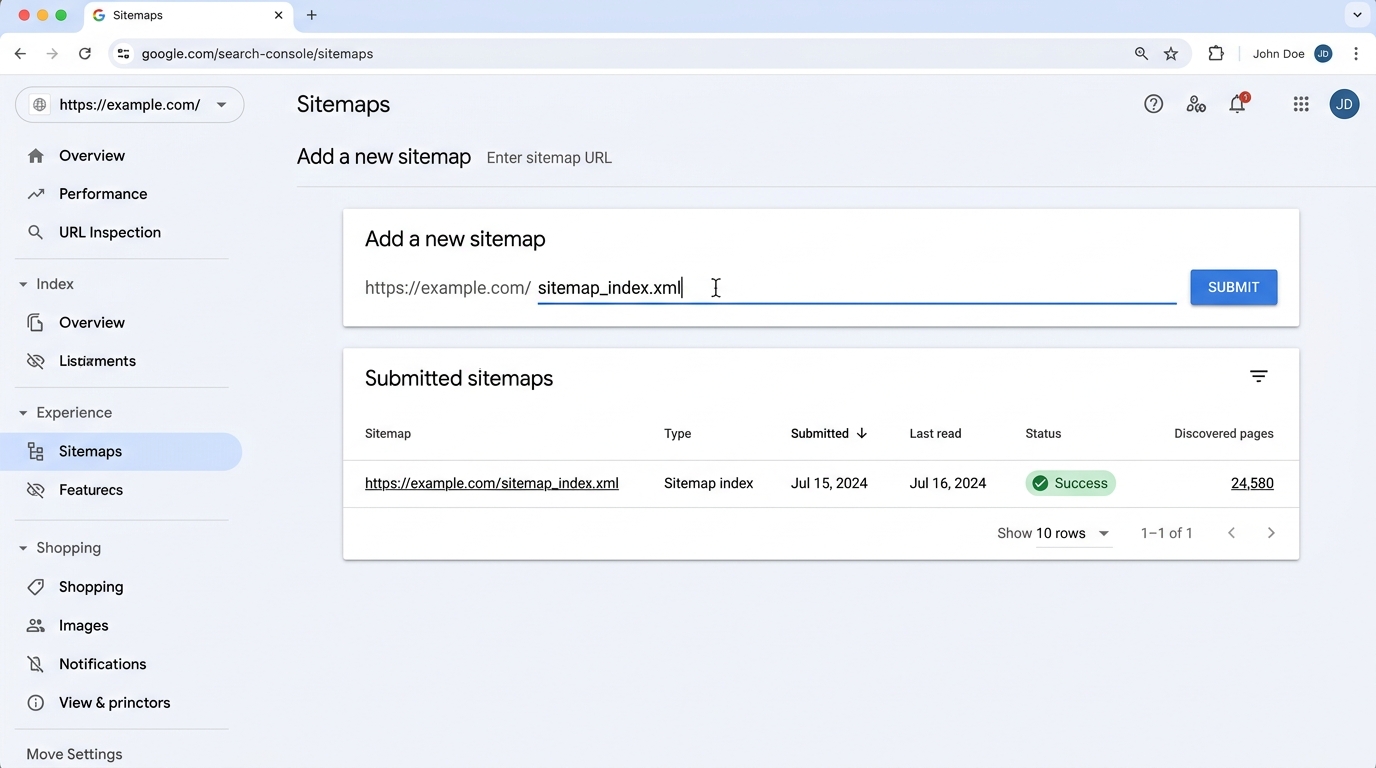Click the Success status badge
Viewport: 1376px width, 768px height.
coord(1070,483)
